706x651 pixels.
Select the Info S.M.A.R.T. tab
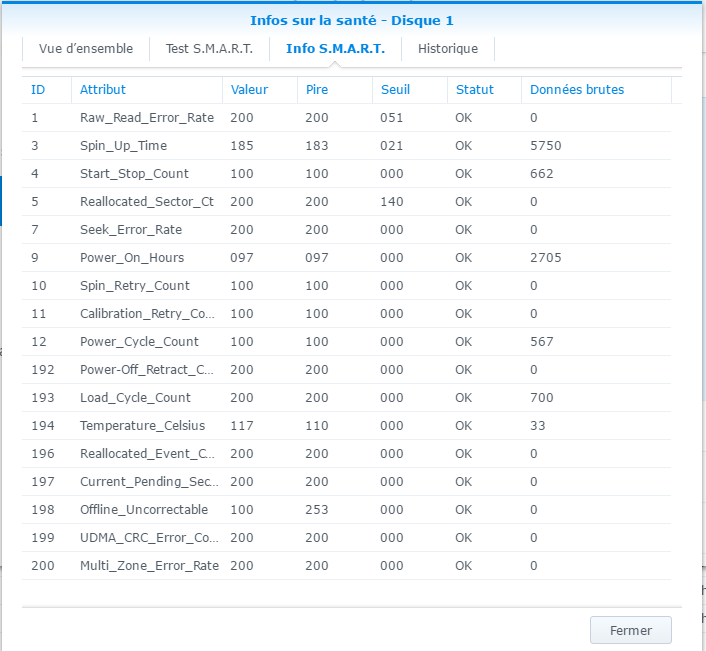335,49
